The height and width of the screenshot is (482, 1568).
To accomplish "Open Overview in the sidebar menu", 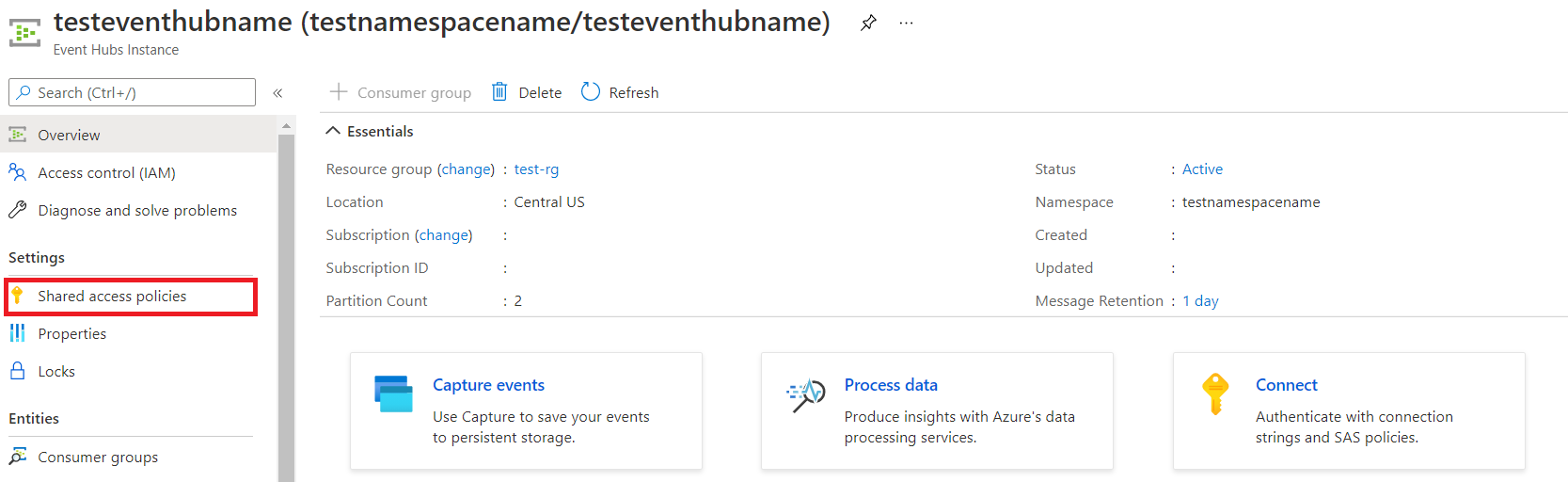I will coord(139,135).
